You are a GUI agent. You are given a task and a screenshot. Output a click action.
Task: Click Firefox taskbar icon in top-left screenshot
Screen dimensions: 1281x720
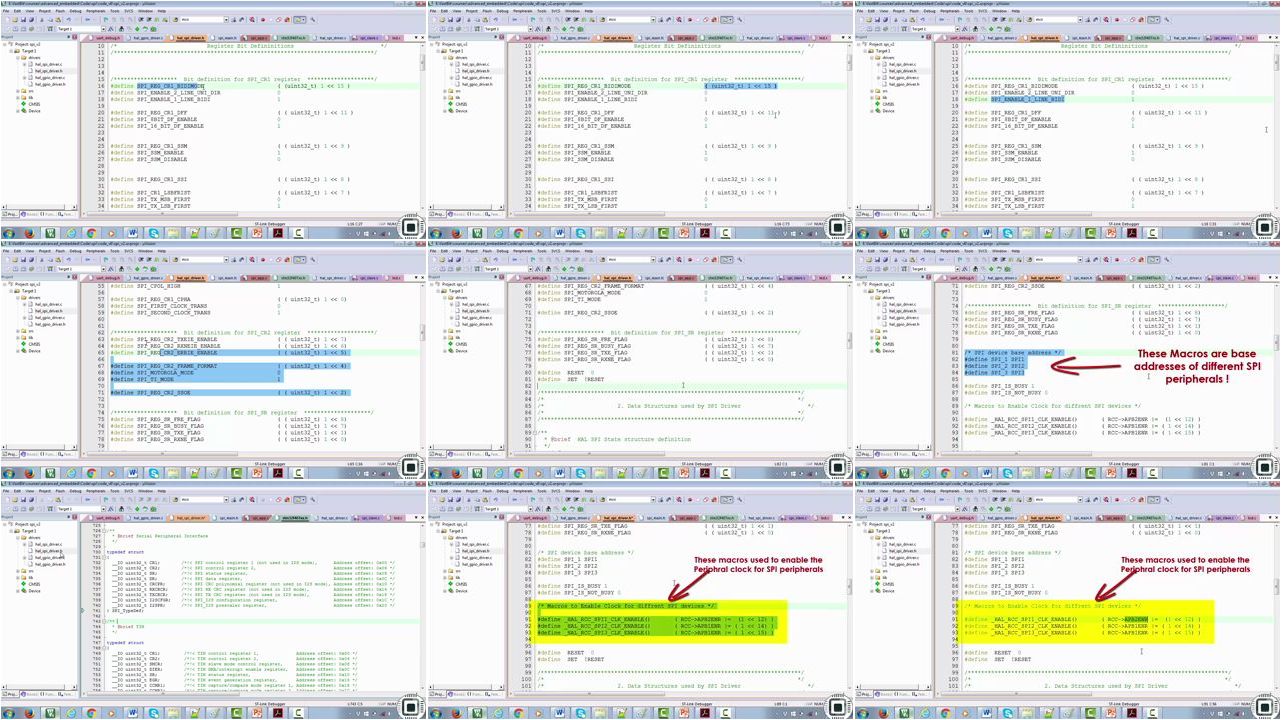[29, 233]
